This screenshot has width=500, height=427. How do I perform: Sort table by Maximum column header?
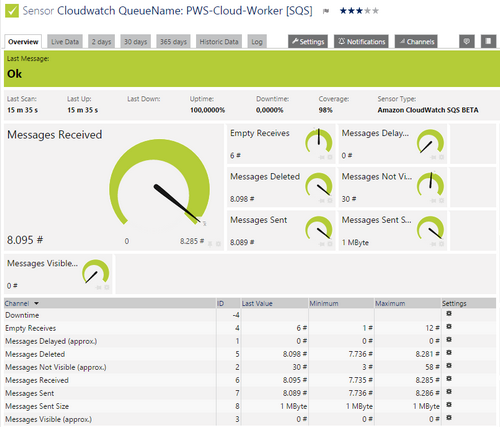pyautogui.click(x=390, y=303)
